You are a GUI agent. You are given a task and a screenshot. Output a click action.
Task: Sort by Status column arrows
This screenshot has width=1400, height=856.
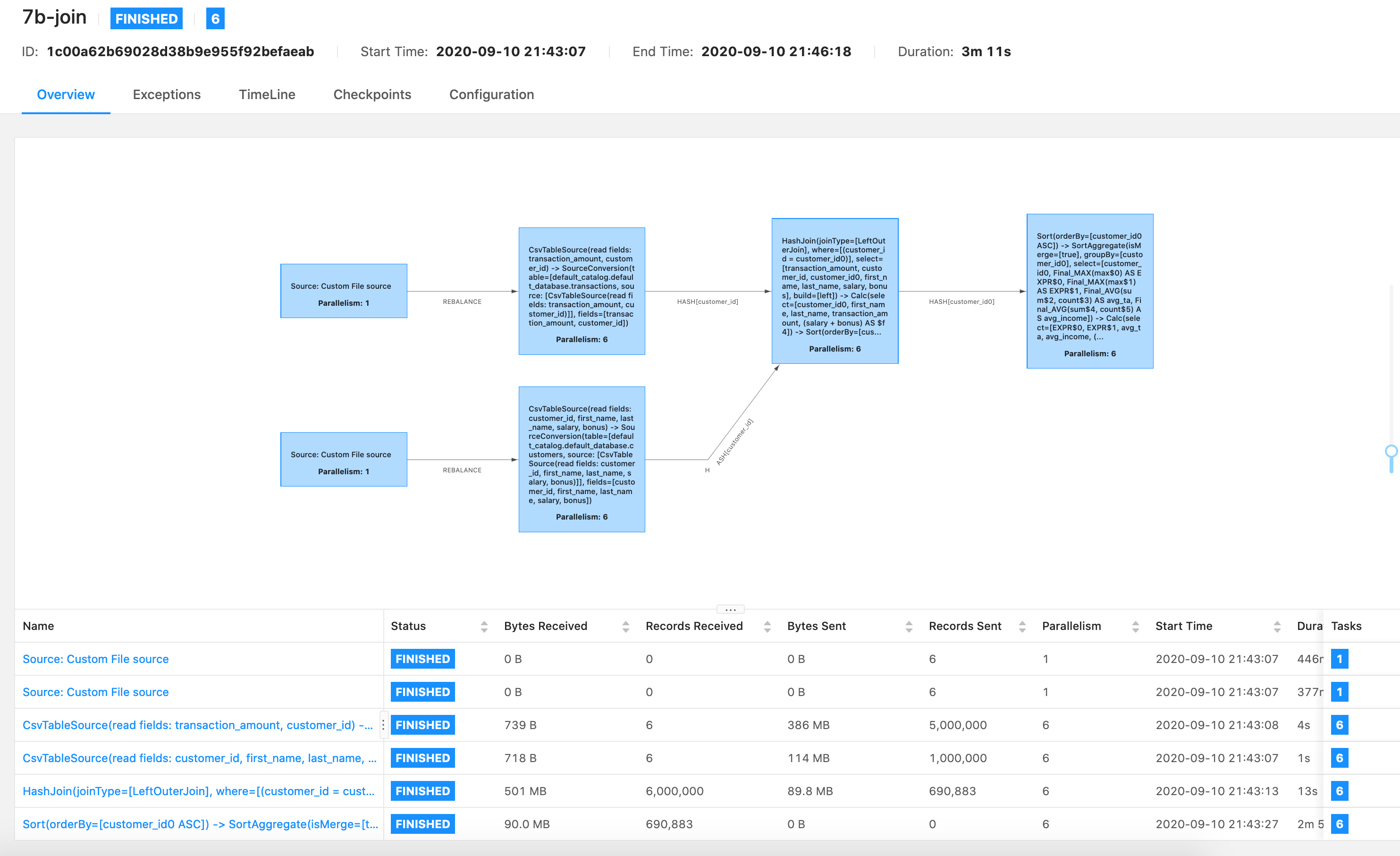click(x=483, y=626)
